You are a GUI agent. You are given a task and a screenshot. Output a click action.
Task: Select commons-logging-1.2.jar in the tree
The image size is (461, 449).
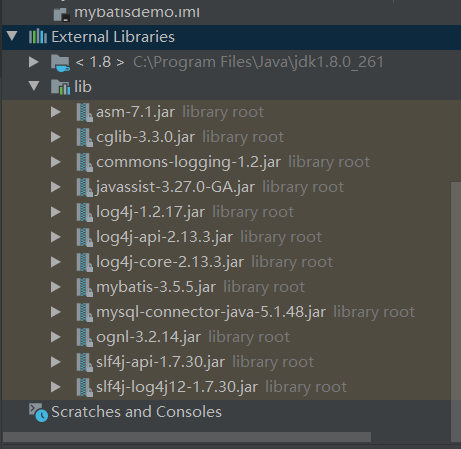188,163
